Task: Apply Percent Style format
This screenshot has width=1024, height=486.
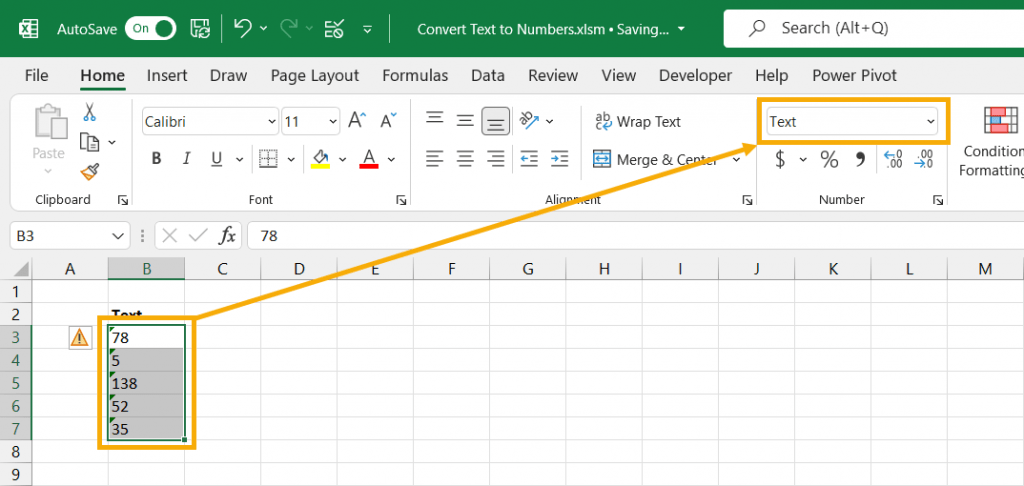Action: pyautogui.click(x=829, y=159)
